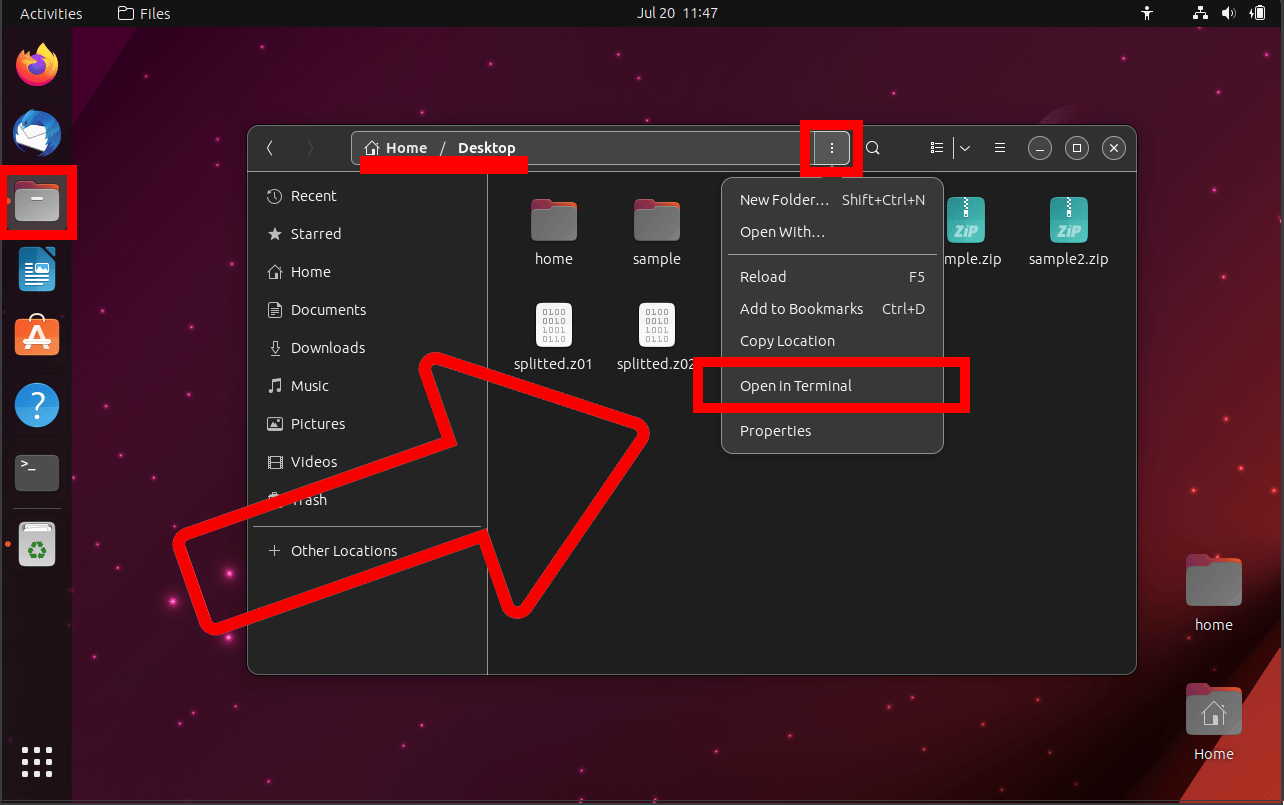Toggle the search bar with the magnifier icon
The height and width of the screenshot is (805, 1284).
pos(872,147)
